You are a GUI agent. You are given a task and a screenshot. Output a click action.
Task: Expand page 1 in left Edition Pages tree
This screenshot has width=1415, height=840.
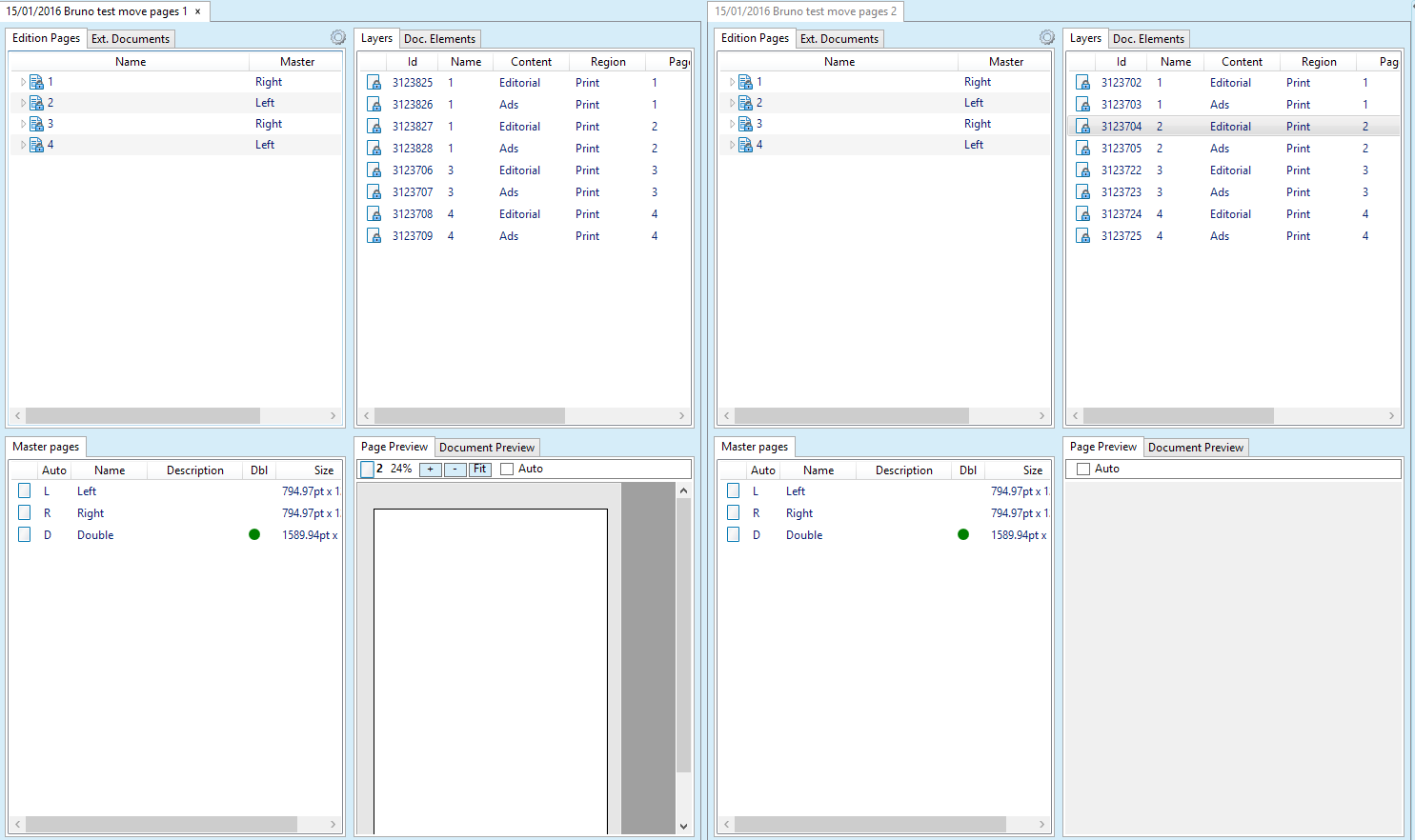23,82
